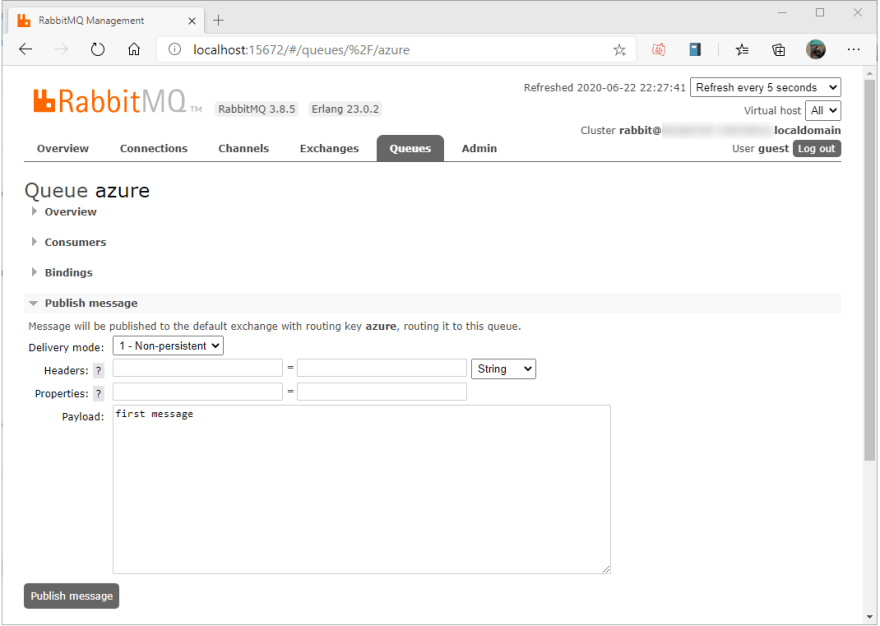Focus the Properties name input field
The height and width of the screenshot is (626, 880).
click(x=198, y=391)
